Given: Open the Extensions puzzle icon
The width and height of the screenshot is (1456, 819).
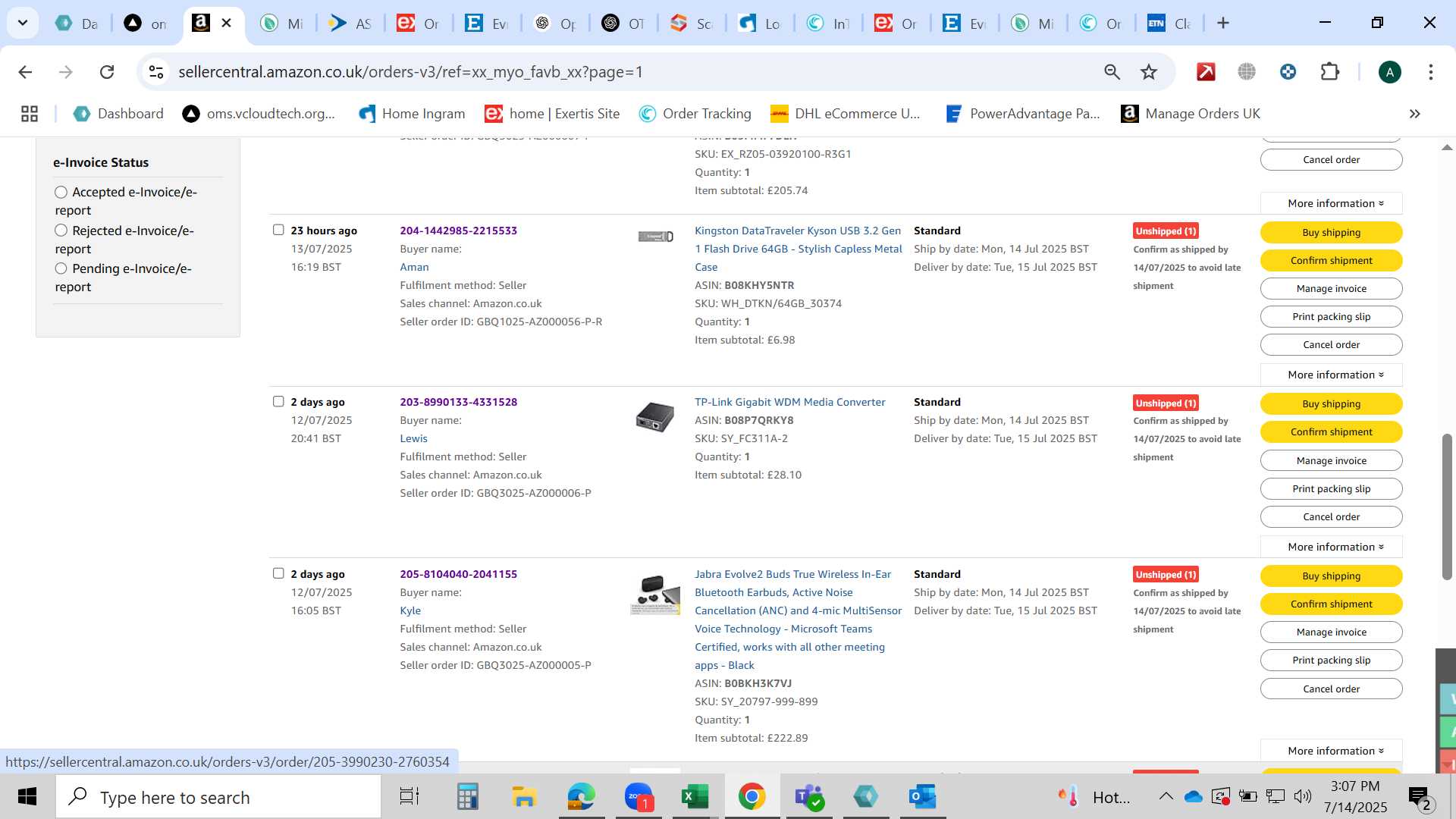Looking at the screenshot, I should 1329,72.
